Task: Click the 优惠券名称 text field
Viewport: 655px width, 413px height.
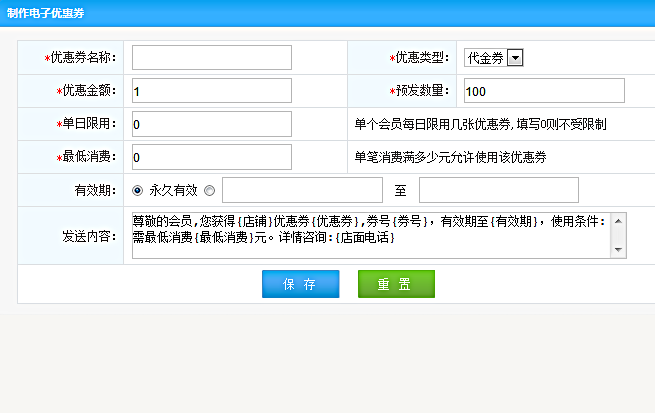Action: click(211, 58)
